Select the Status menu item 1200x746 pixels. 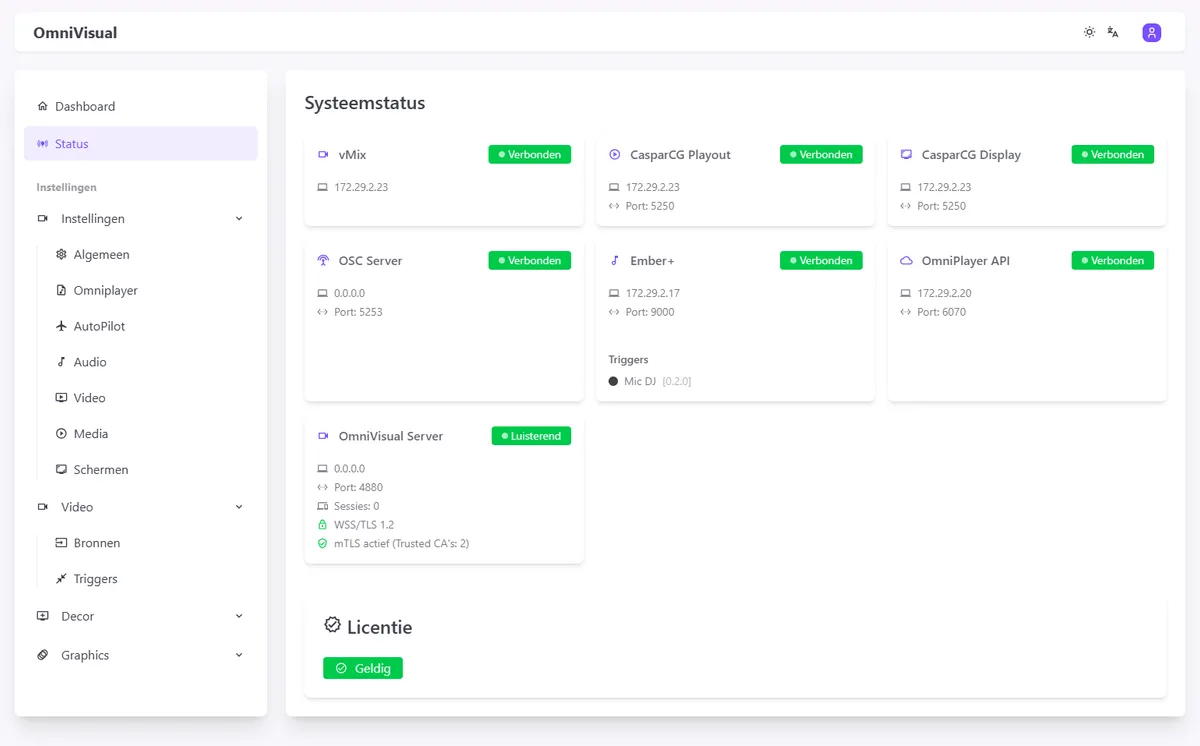tap(141, 144)
